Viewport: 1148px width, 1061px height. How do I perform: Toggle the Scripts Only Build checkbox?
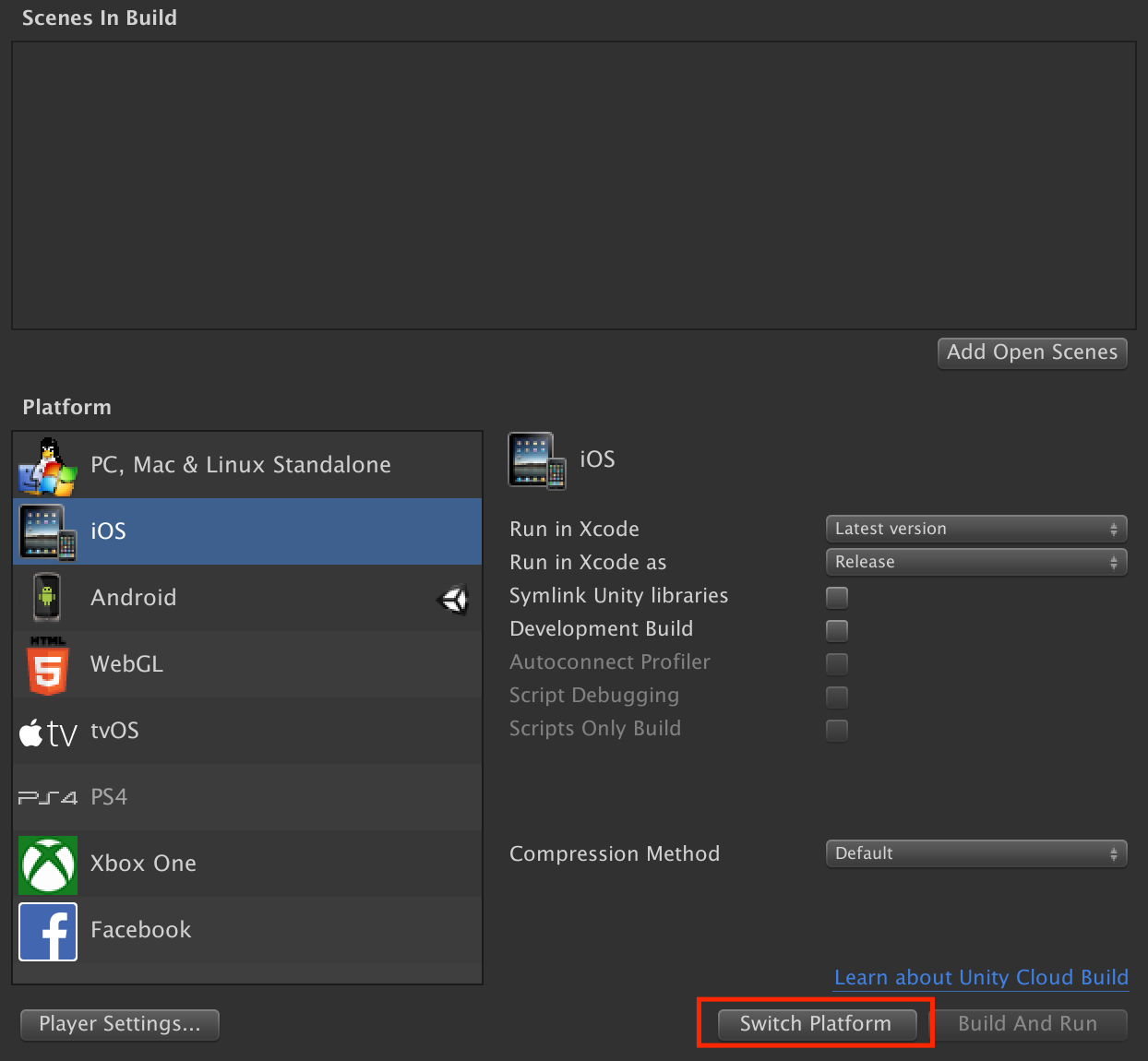click(x=837, y=730)
